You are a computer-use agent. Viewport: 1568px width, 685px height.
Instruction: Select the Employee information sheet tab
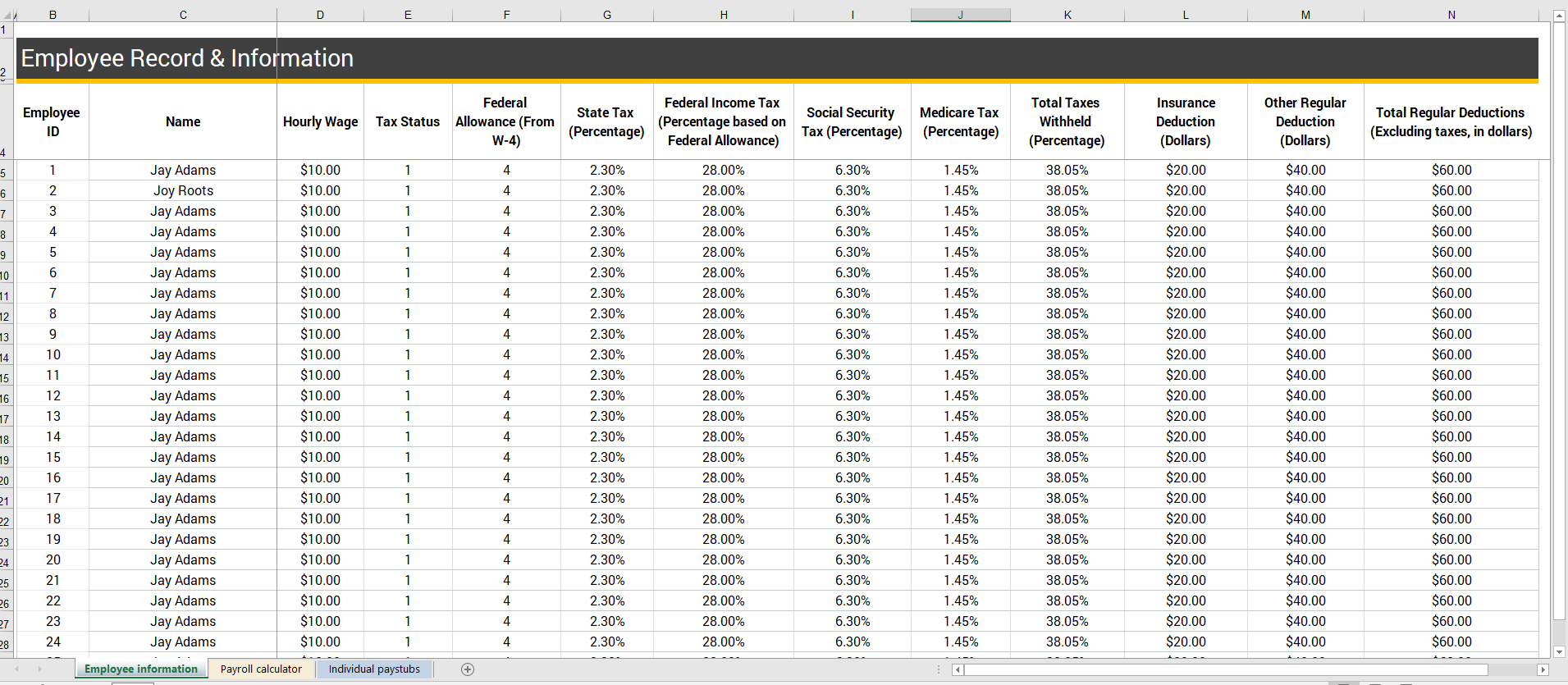(141, 669)
